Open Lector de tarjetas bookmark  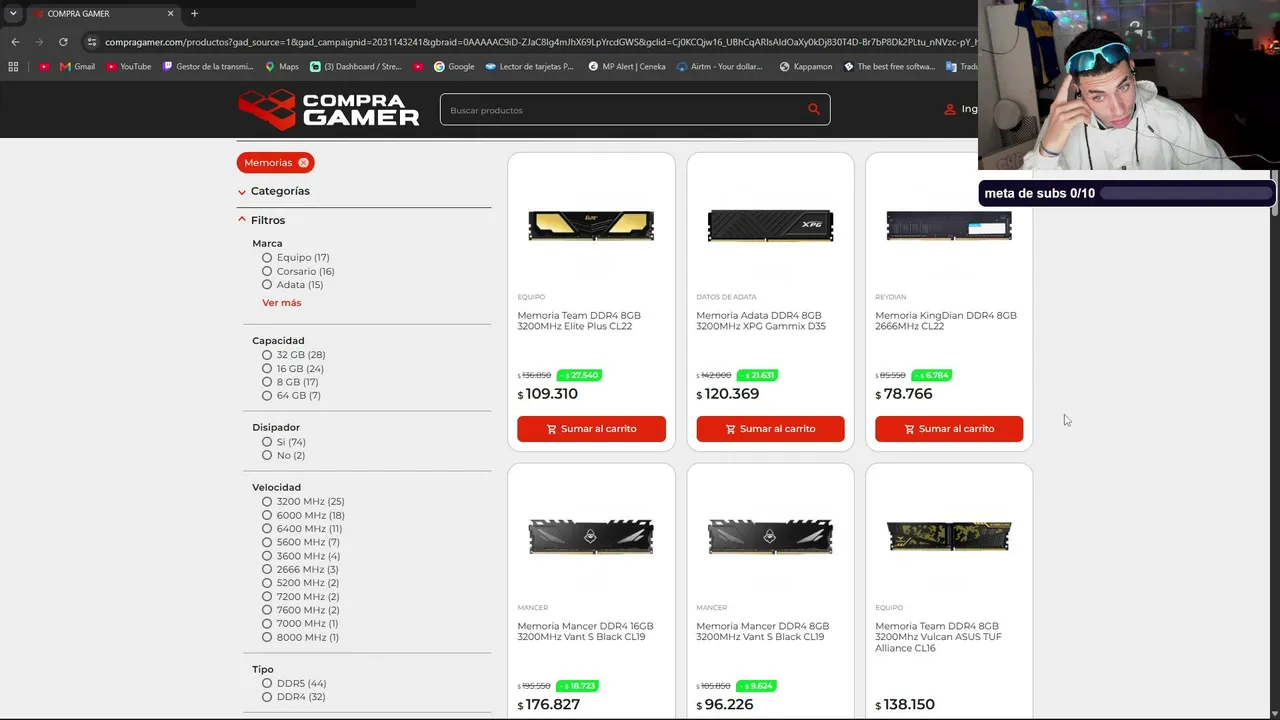529,67
